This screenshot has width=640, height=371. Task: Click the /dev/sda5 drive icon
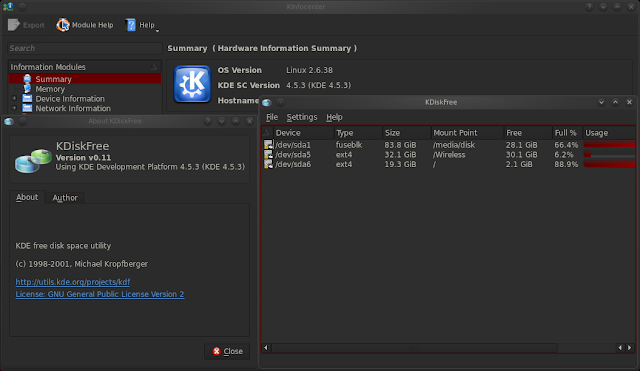(x=268, y=154)
